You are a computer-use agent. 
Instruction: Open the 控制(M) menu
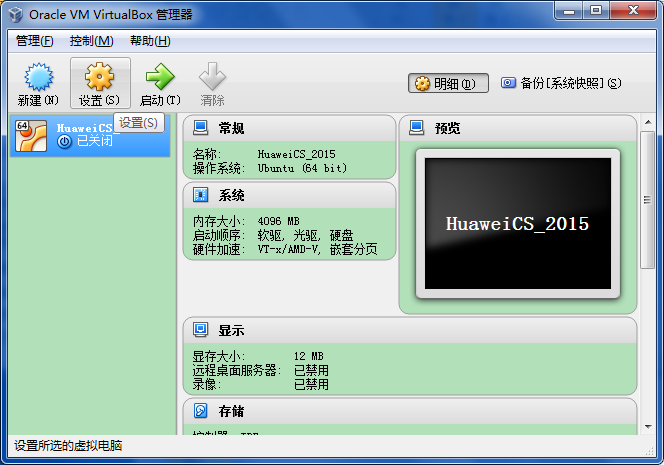tap(91, 41)
